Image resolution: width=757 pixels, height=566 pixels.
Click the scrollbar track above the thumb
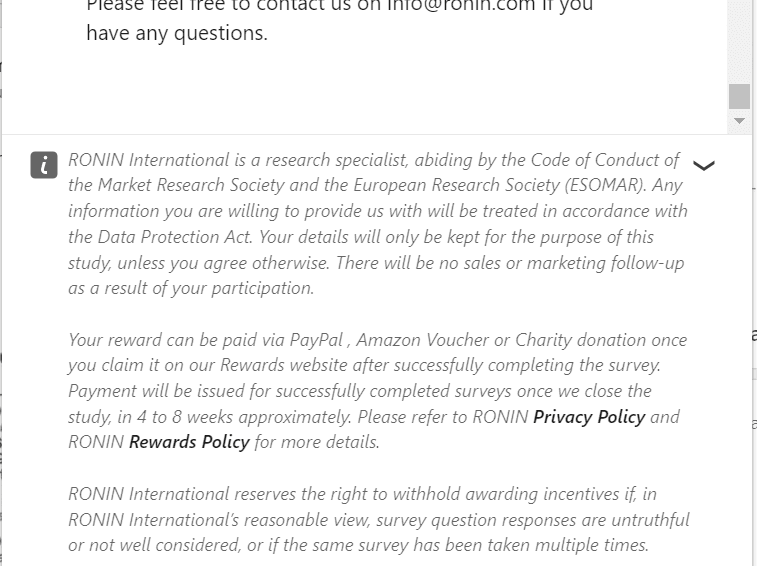739,40
